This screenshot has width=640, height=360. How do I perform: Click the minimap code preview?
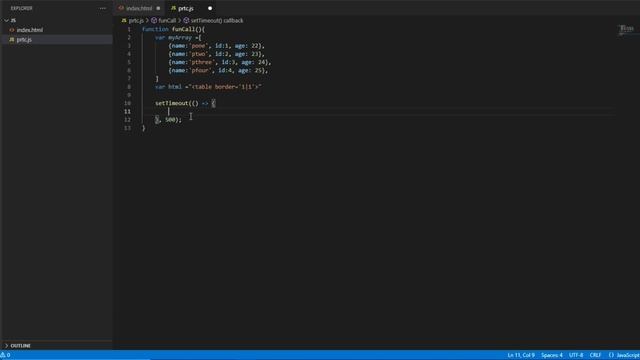click(x=627, y=30)
